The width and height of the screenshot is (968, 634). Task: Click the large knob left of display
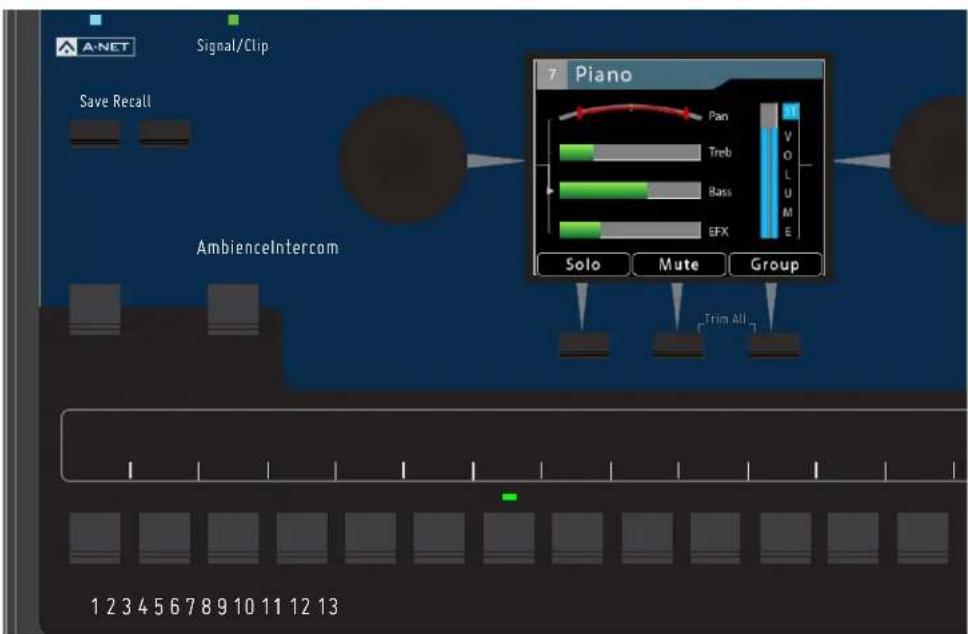pyautogui.click(x=403, y=160)
